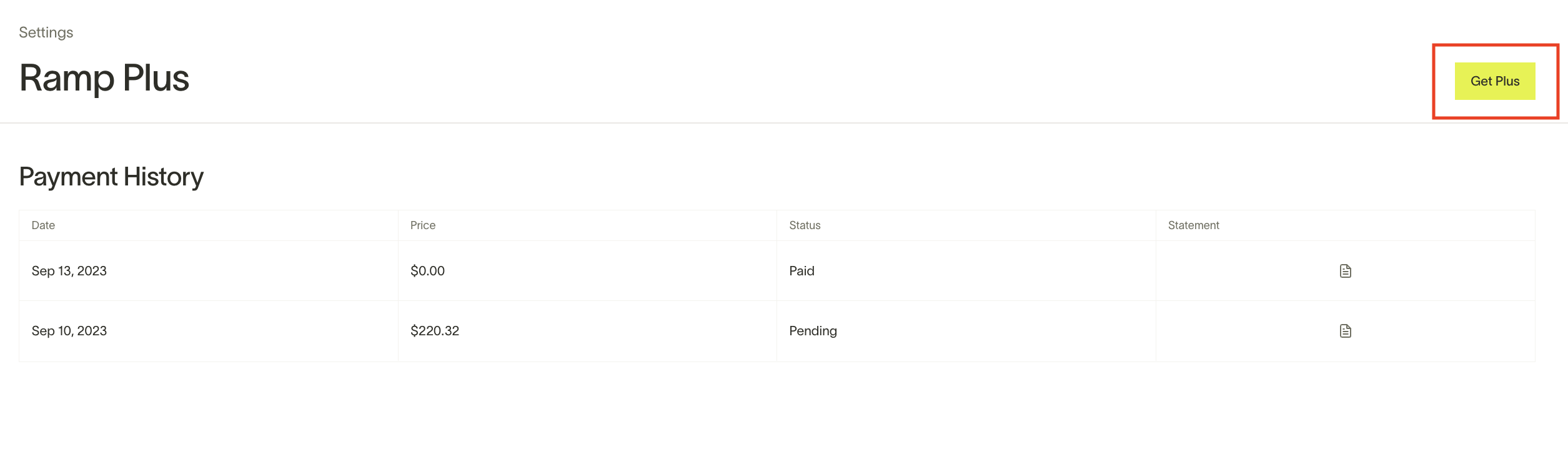Select the Sep 13, 2023 date cell
Image resolution: width=1568 pixels, height=467 pixels.
point(69,271)
